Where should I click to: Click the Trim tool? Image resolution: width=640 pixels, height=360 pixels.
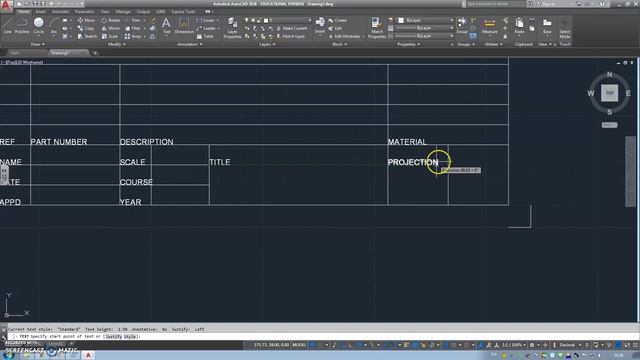pos(133,20)
